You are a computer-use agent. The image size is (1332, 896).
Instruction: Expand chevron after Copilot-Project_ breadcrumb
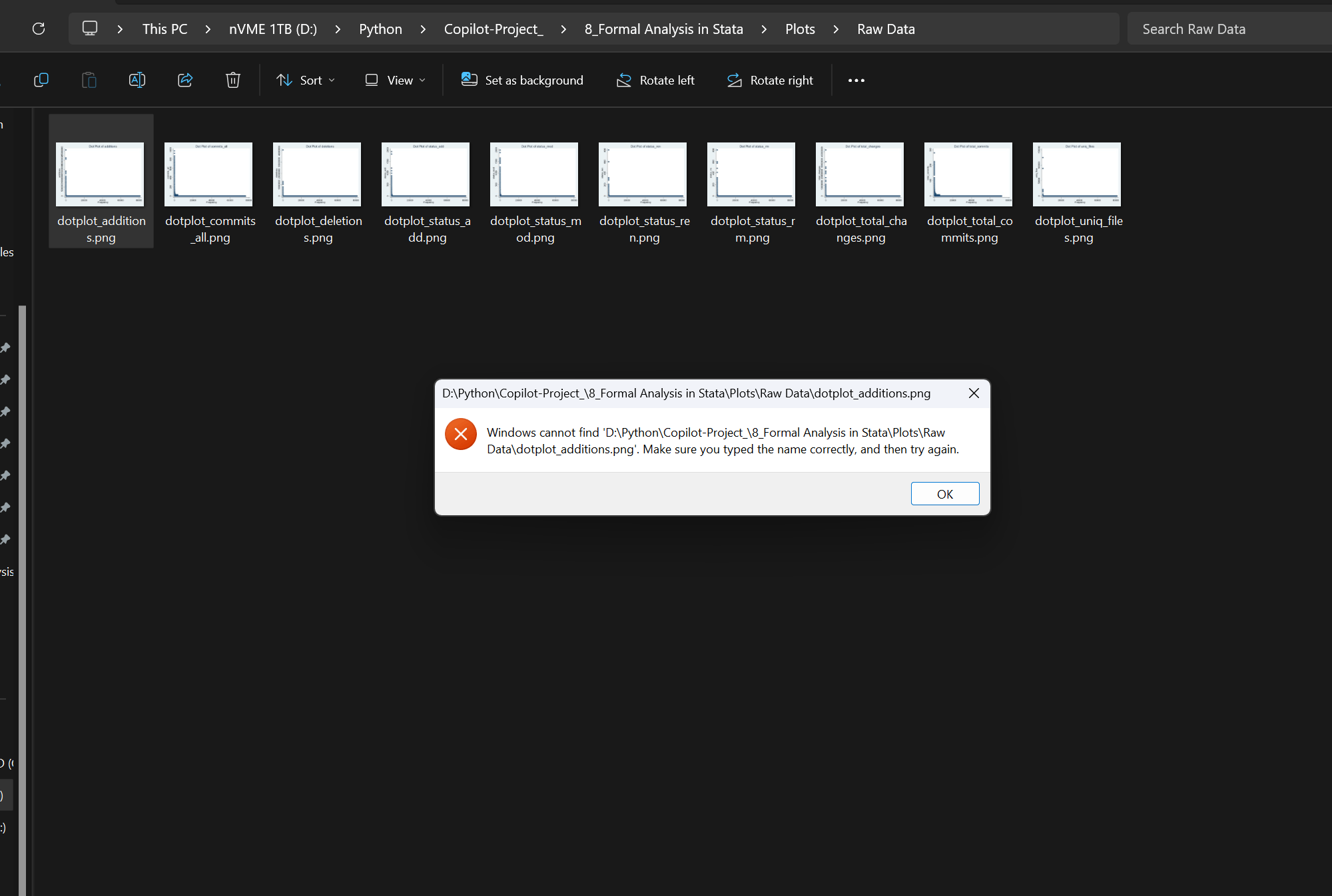563,29
